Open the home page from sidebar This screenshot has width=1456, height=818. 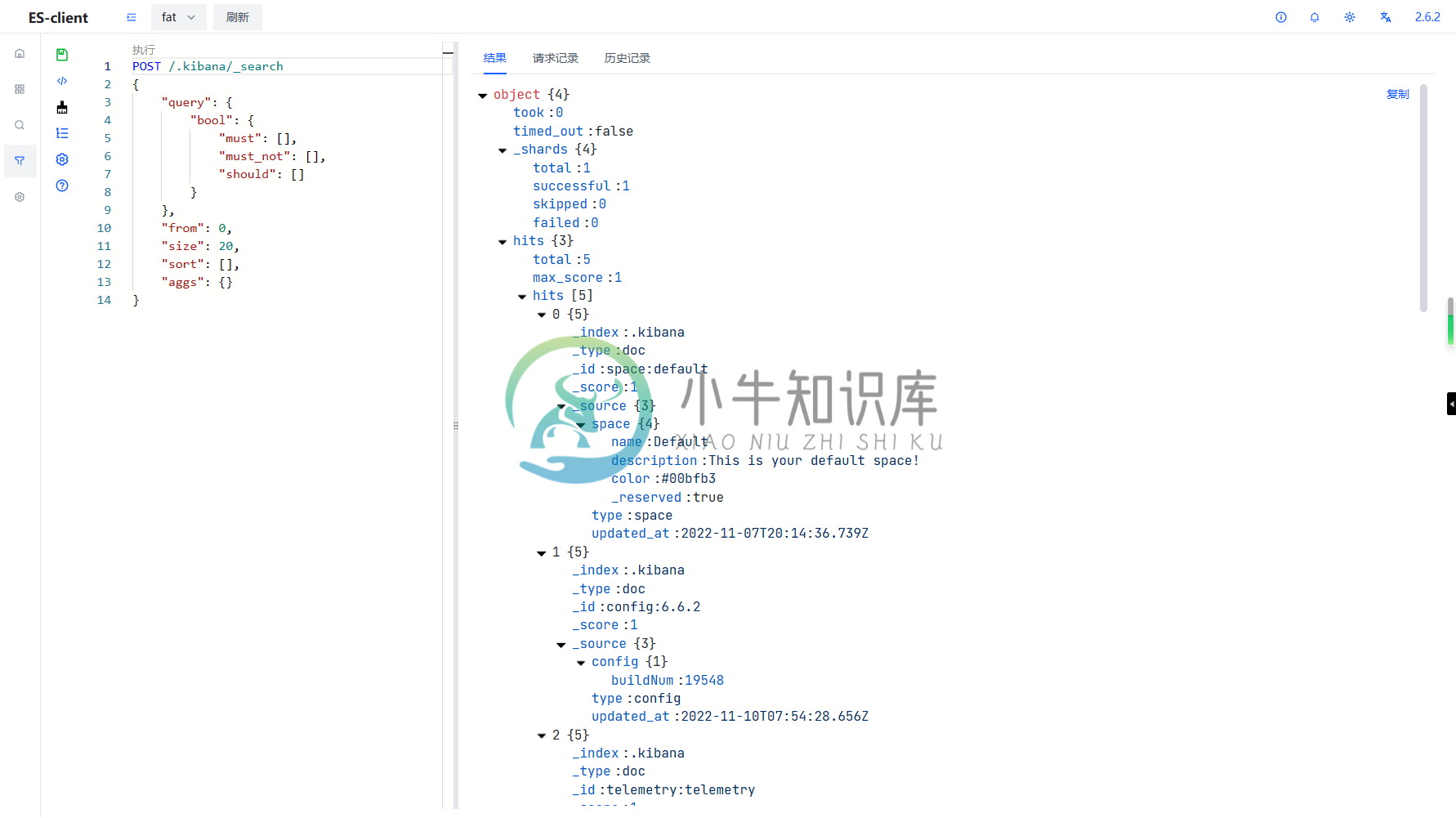click(x=20, y=53)
